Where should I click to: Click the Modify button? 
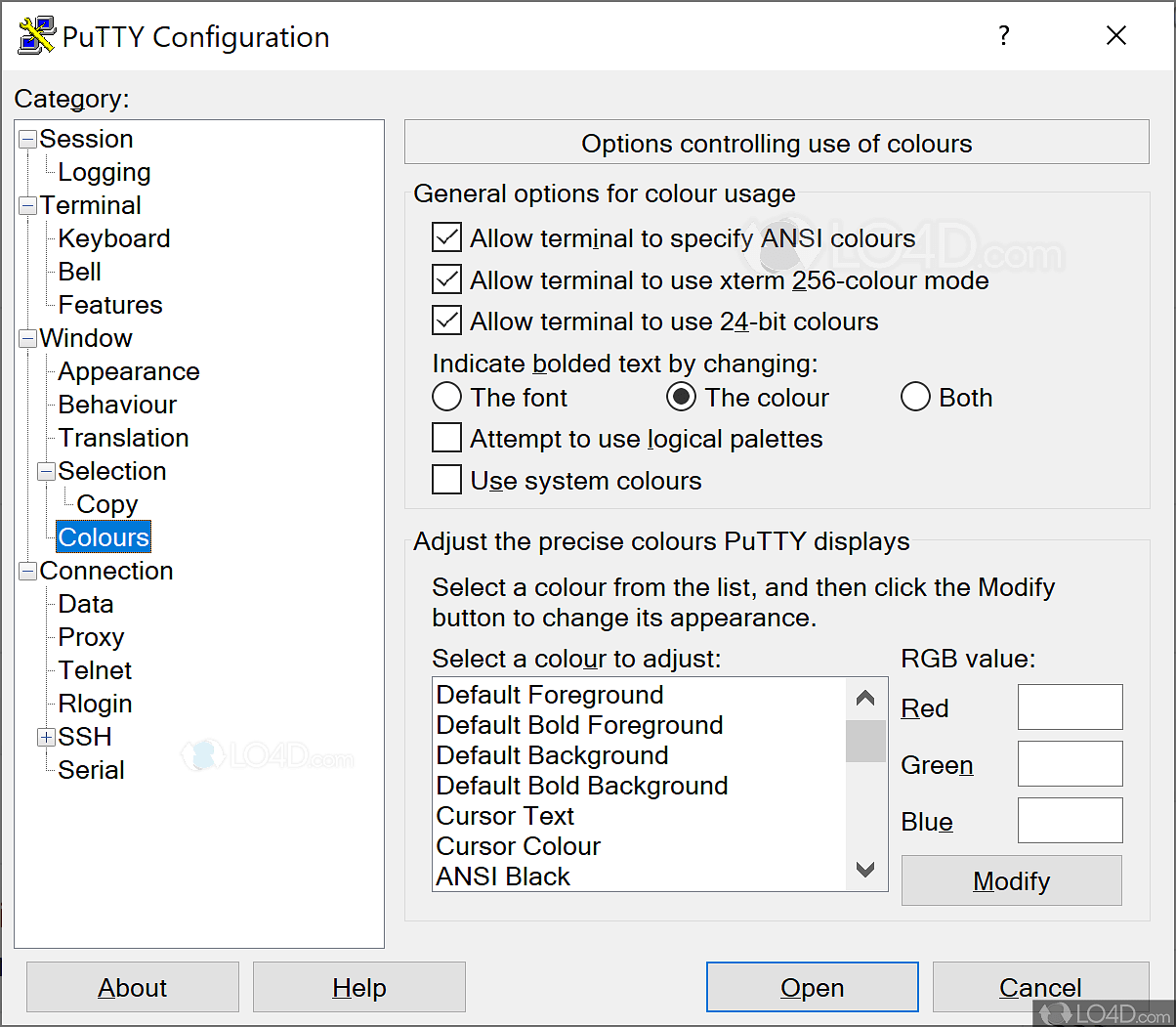[1012, 880]
